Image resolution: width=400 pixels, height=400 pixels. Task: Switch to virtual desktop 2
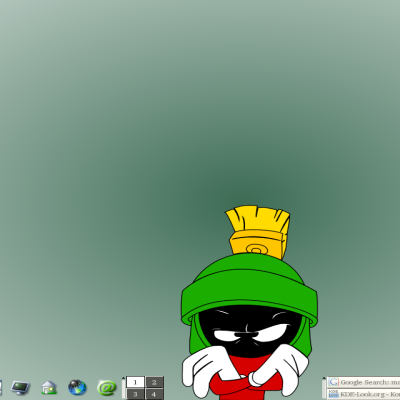click(x=154, y=382)
